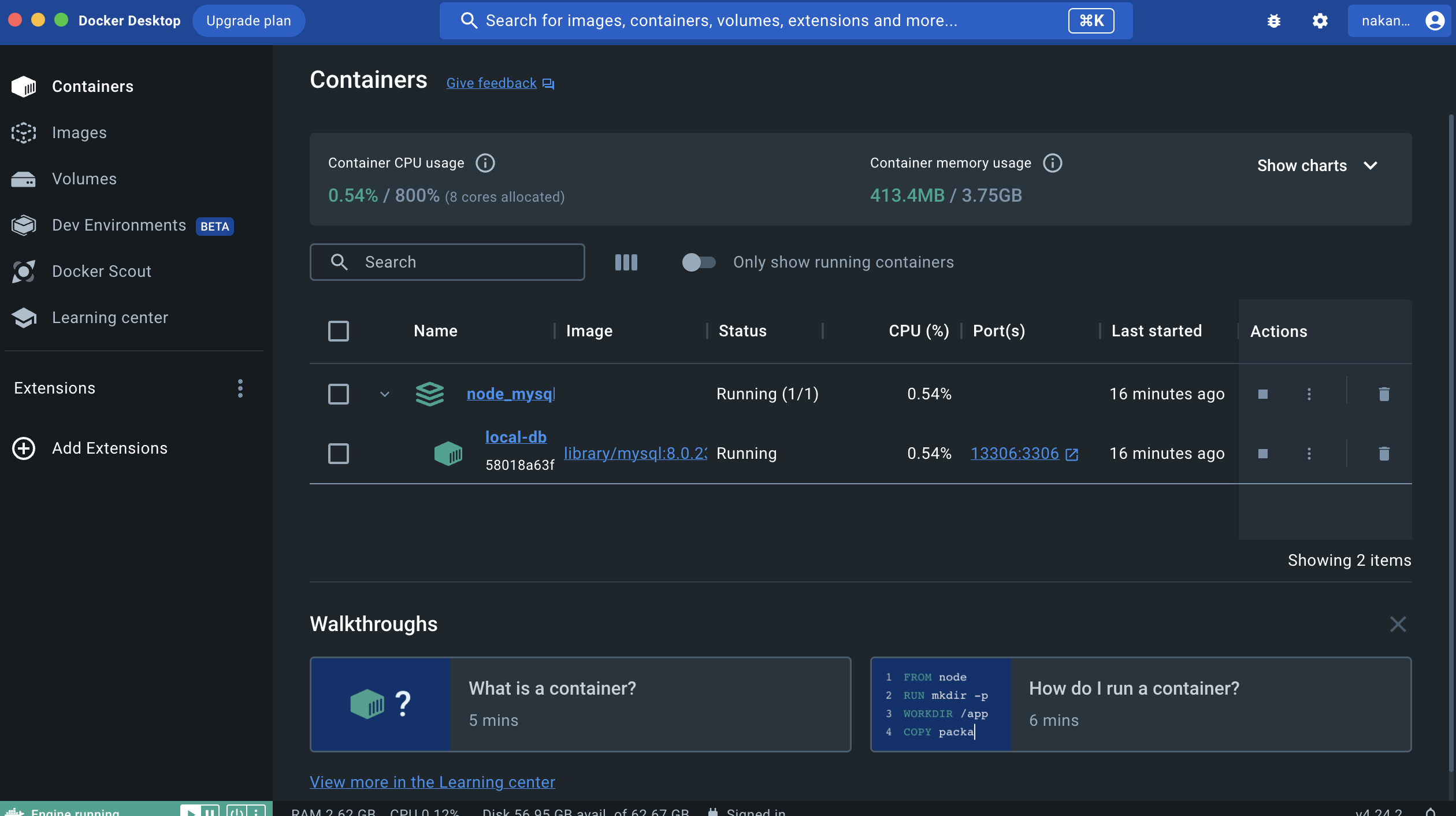Image resolution: width=1456 pixels, height=816 pixels.
Task: Check the select-all header checkbox
Action: click(x=339, y=331)
